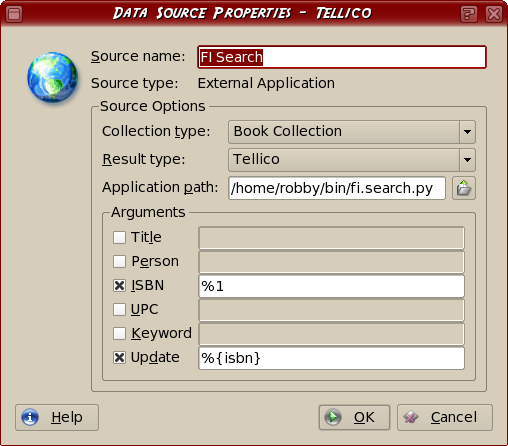The width and height of the screenshot is (508, 446).
Task: Click the Update argument field with %{isbn}
Action: click(x=332, y=358)
